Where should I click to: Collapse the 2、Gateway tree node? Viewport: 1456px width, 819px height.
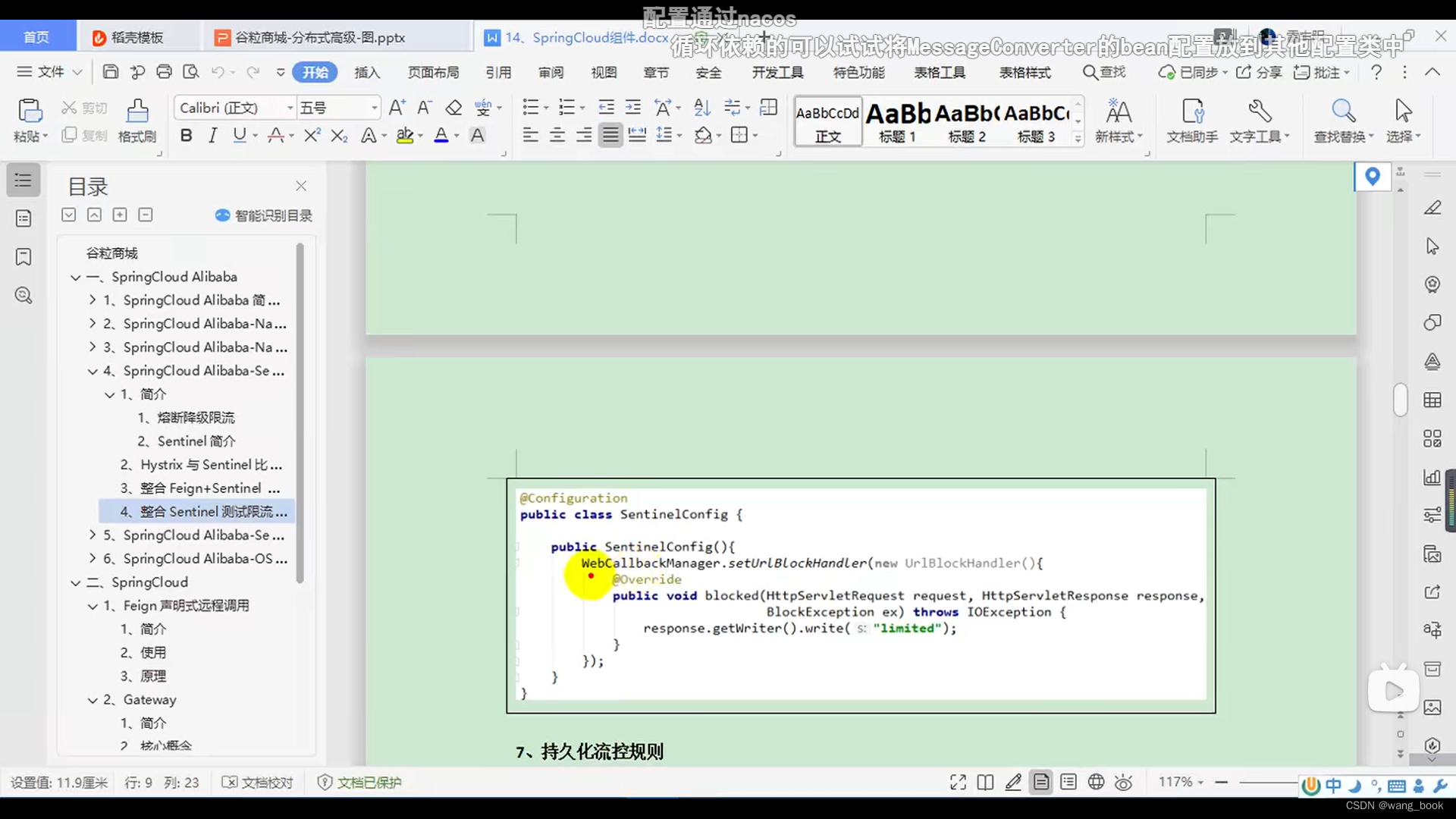click(x=93, y=700)
